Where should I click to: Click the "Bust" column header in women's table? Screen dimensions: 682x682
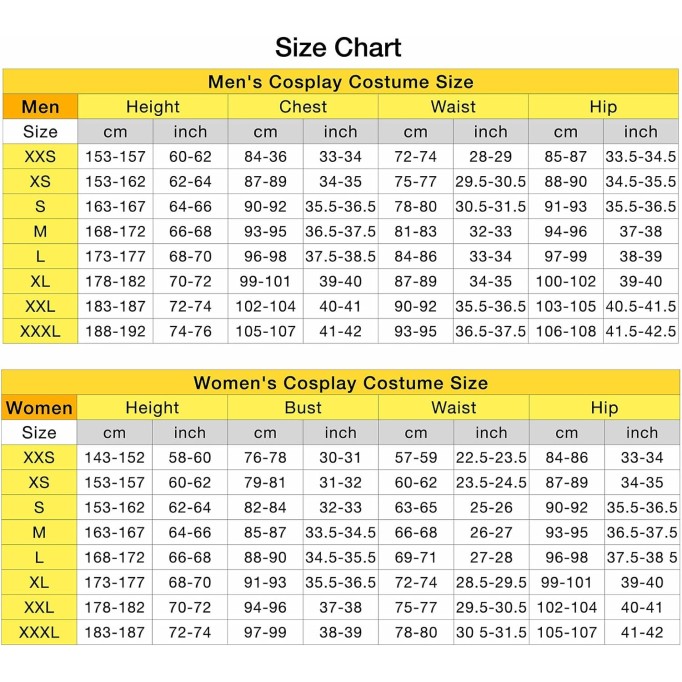[x=303, y=408]
